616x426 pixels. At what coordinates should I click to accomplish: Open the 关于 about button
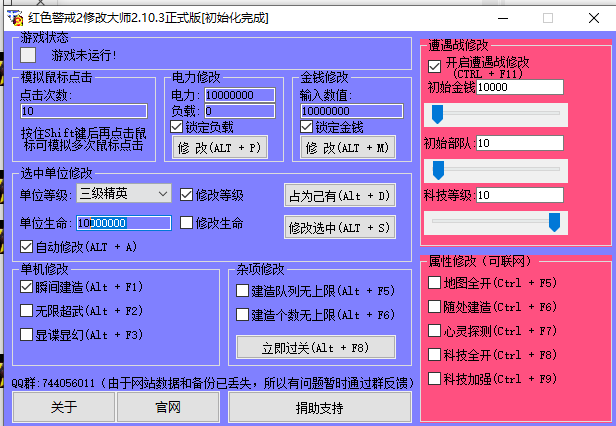point(64,407)
